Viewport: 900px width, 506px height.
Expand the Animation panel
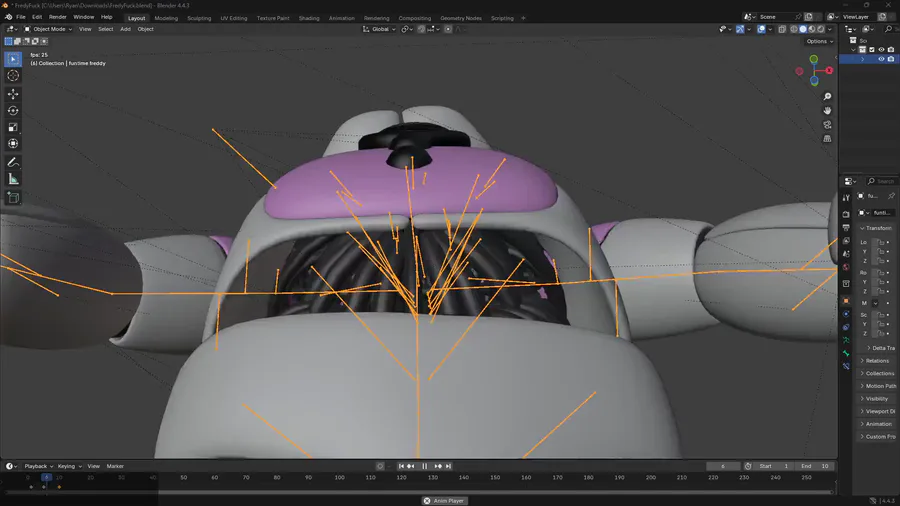(875, 424)
